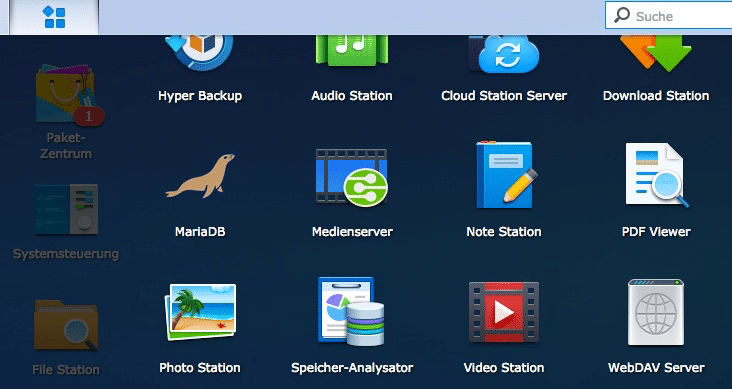
Task: Open Systemsteuerung desktop shortcut icon
Action: coord(66,209)
